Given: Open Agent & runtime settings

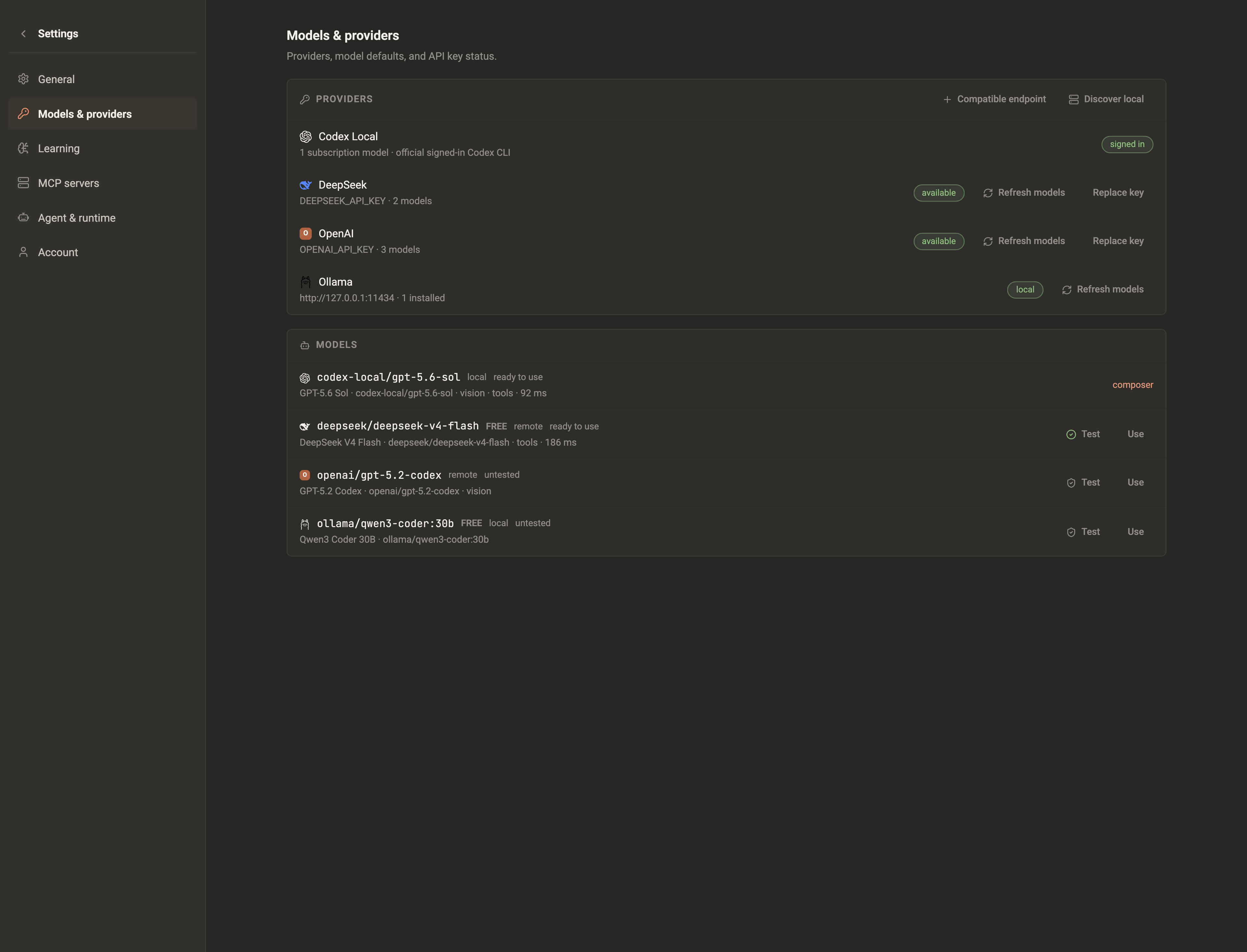Looking at the screenshot, I should (103, 217).
